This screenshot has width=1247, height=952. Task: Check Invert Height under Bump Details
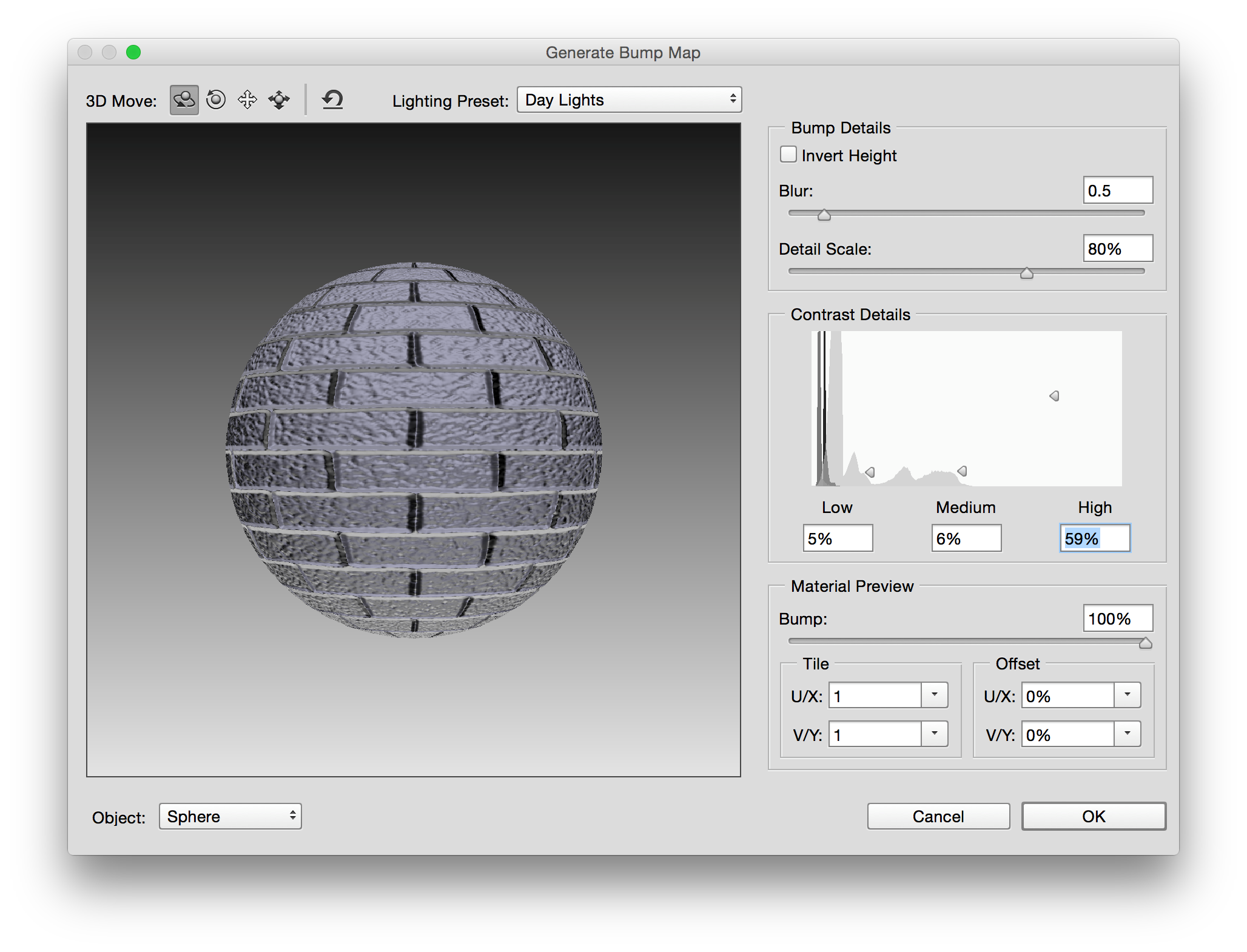[x=788, y=155]
